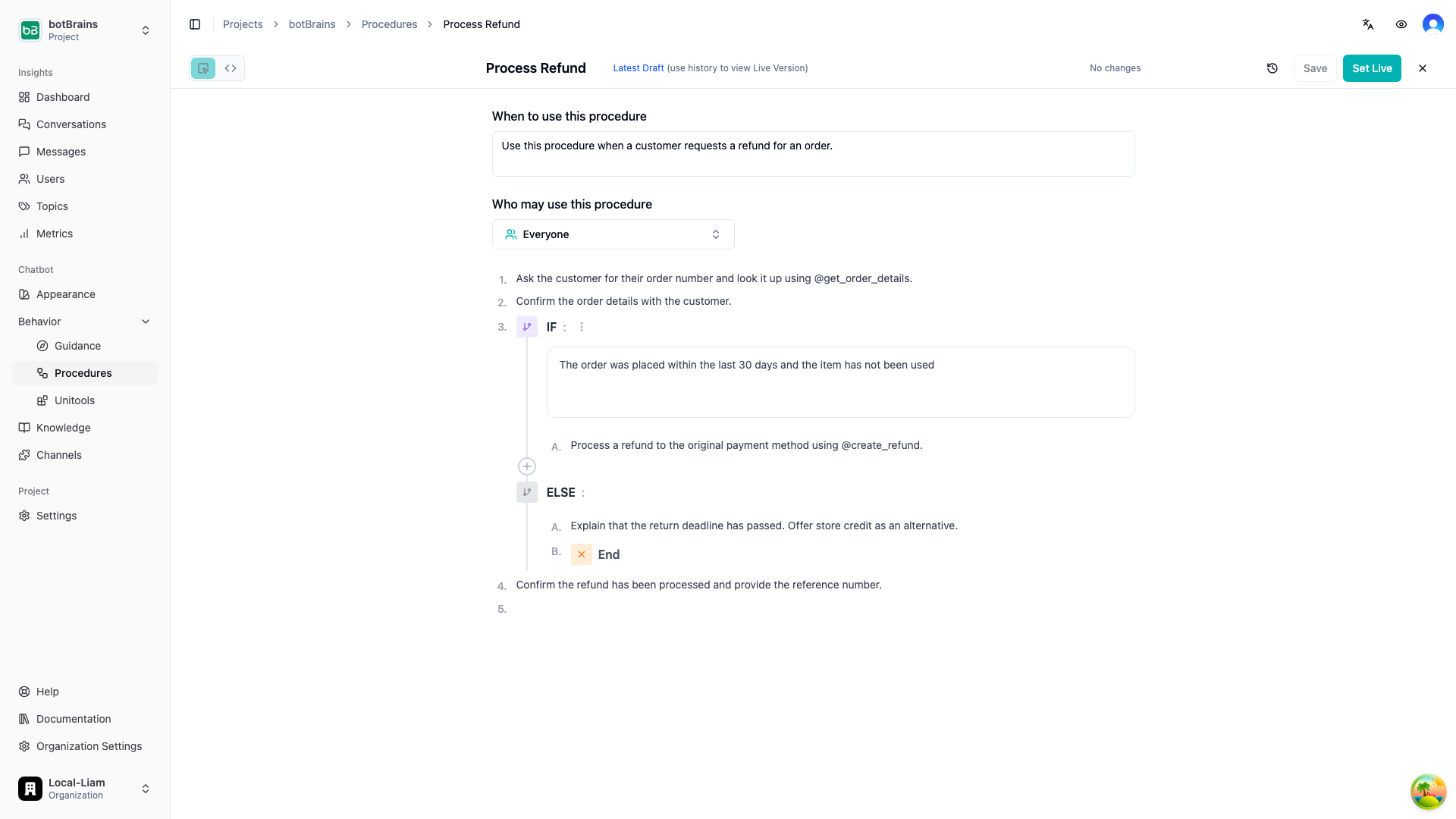Open the Everyone permissions dropdown

pos(613,234)
